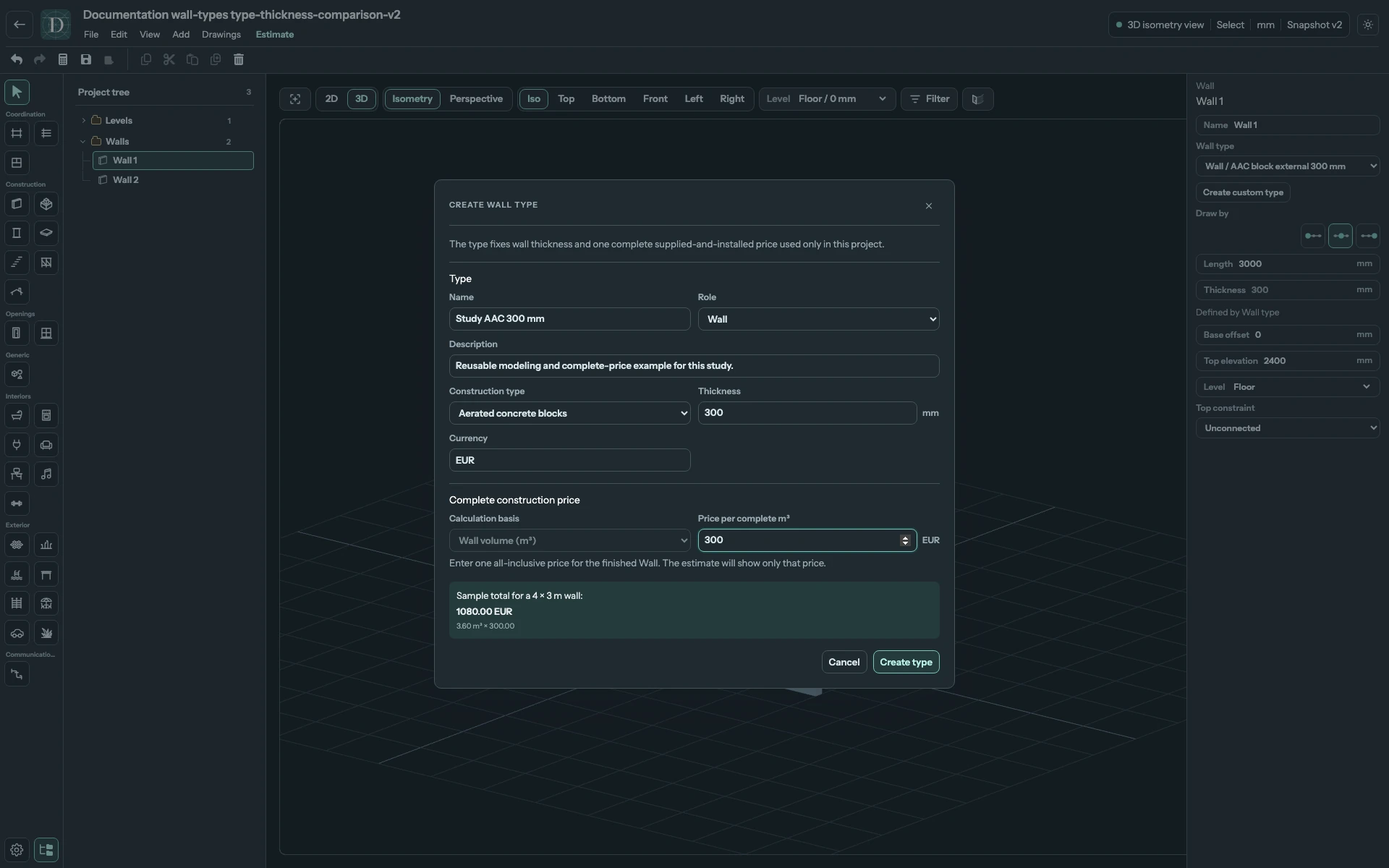Click the trash delete icon in toolbar

(x=239, y=59)
